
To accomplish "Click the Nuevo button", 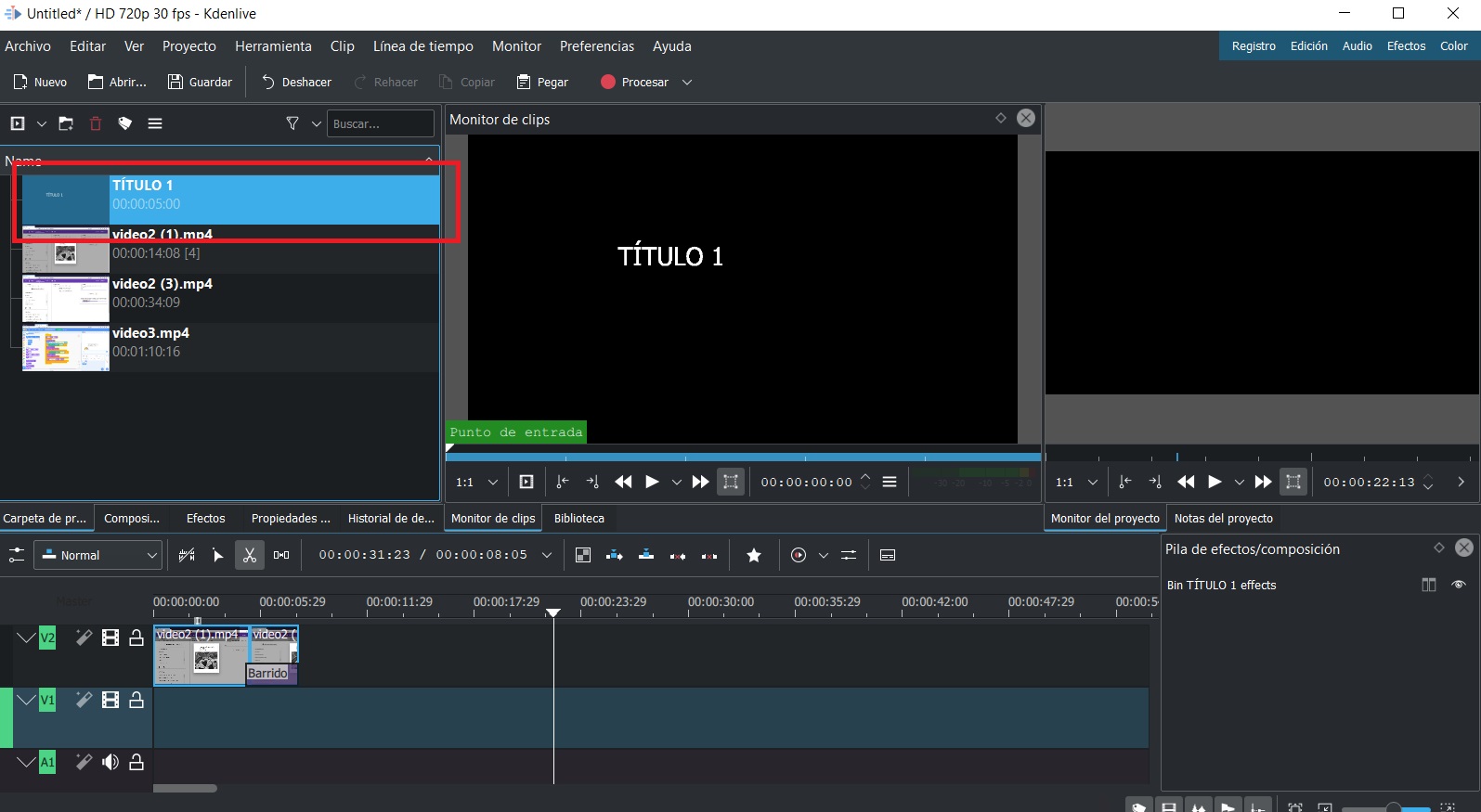I will tap(40, 83).
